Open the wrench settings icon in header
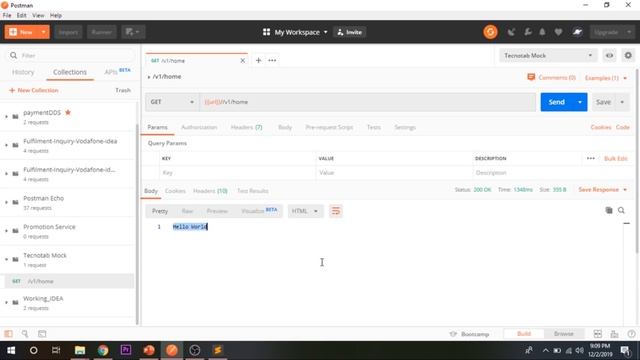 [x=527, y=32]
